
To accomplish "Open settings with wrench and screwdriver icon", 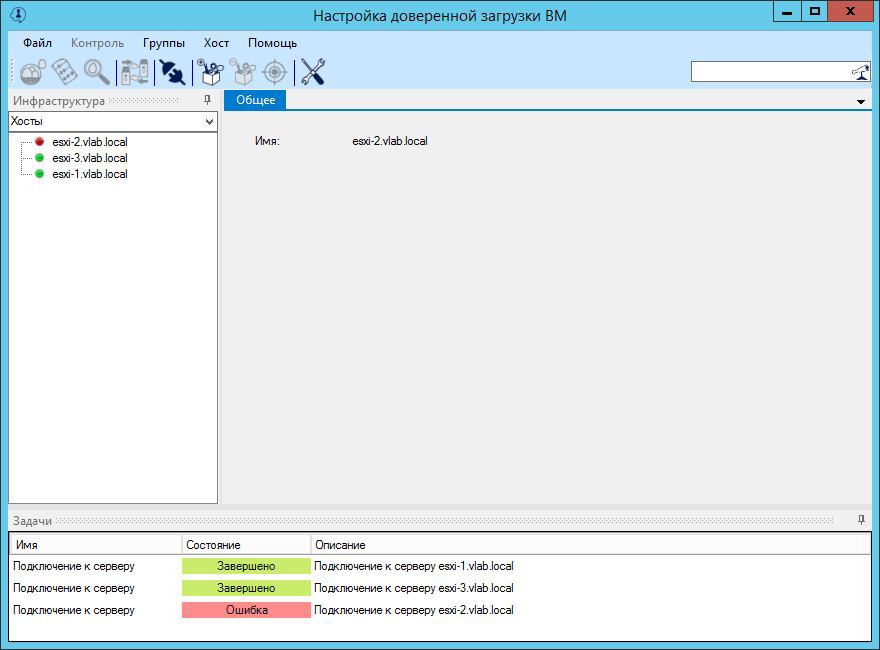I will [313, 72].
